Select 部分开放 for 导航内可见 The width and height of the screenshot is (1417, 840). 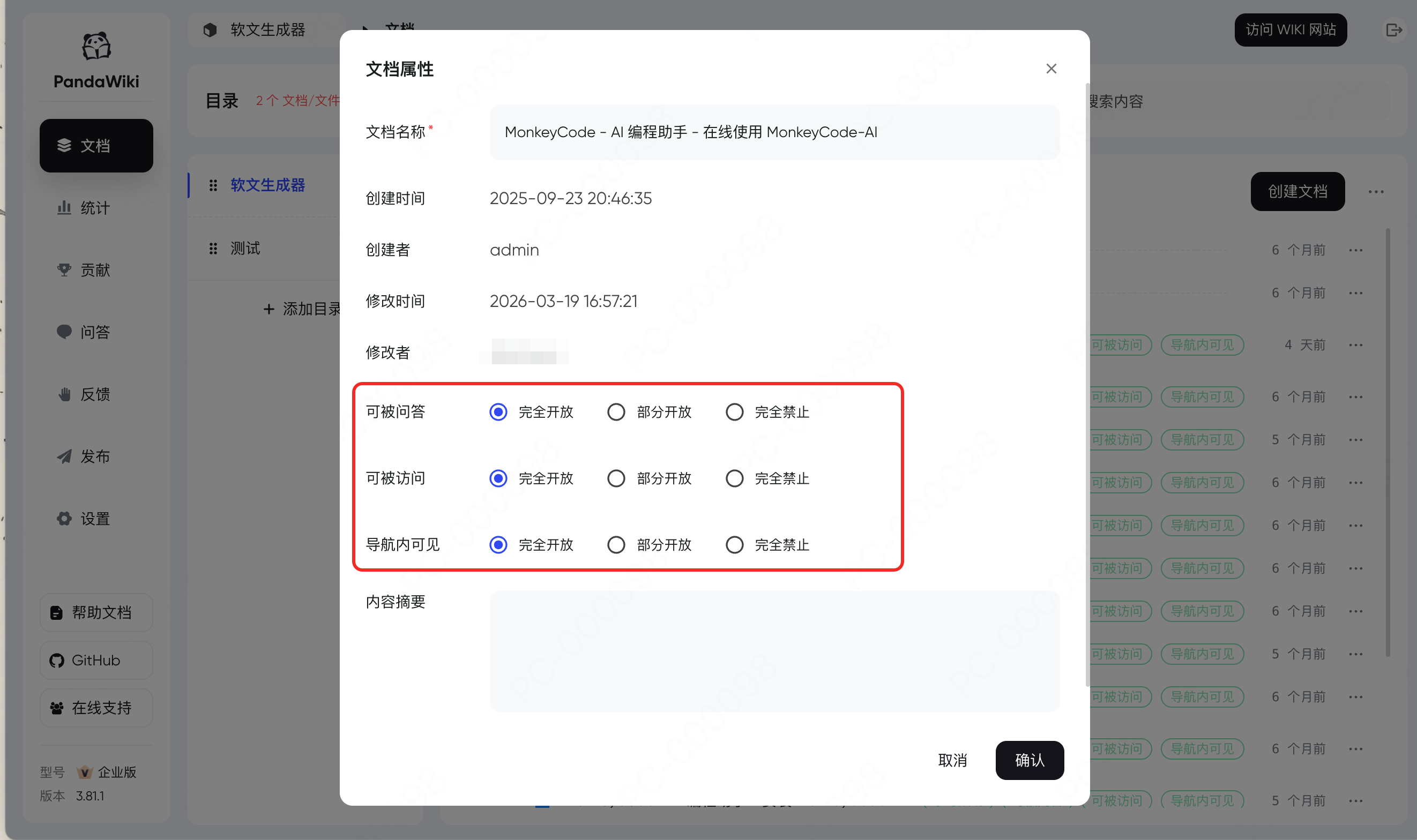click(616, 544)
